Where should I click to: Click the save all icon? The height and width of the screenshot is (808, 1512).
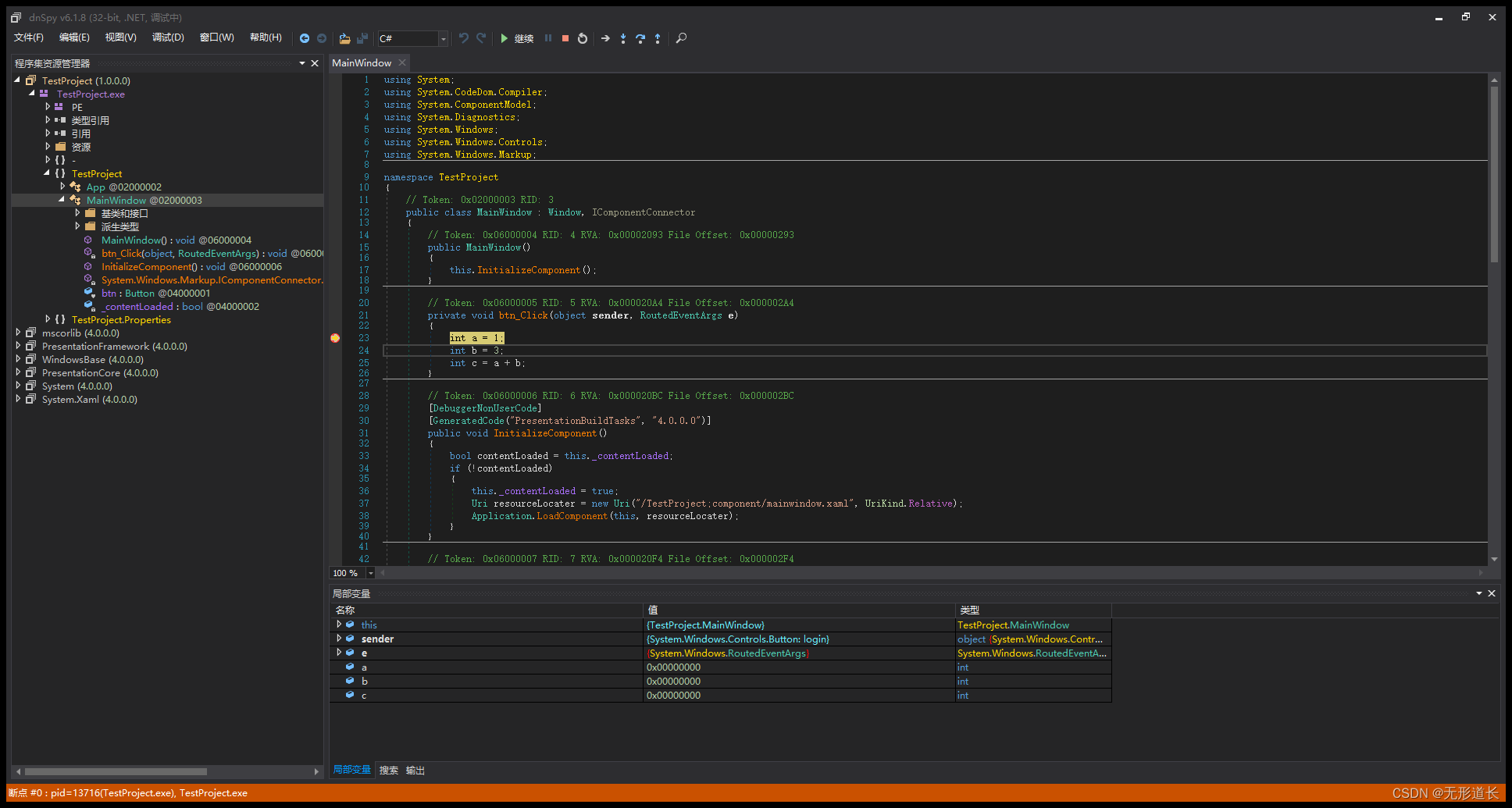point(362,38)
